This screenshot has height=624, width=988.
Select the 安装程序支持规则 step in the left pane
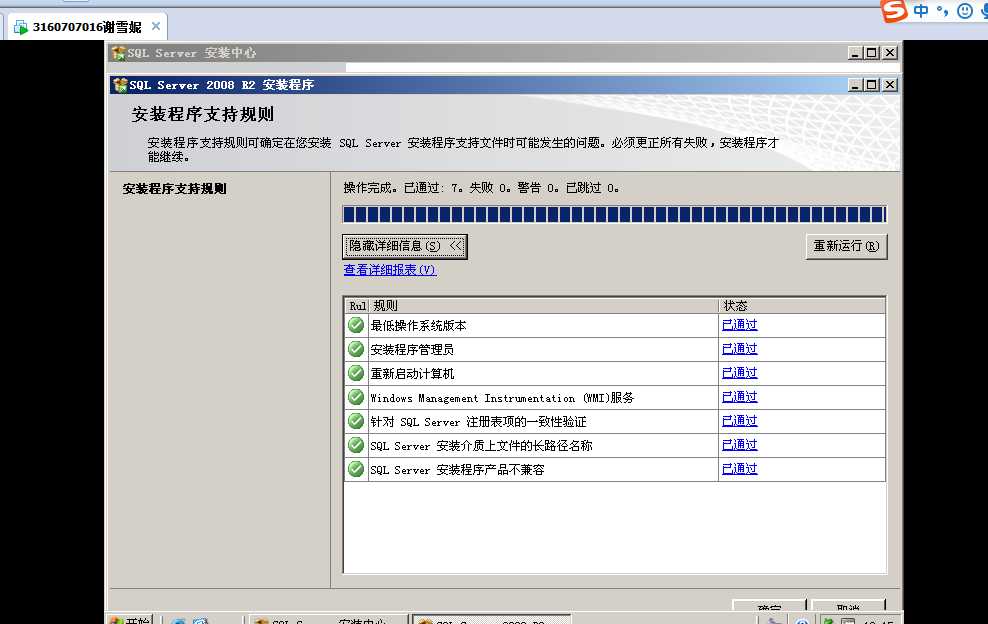pyautogui.click(x=175, y=188)
